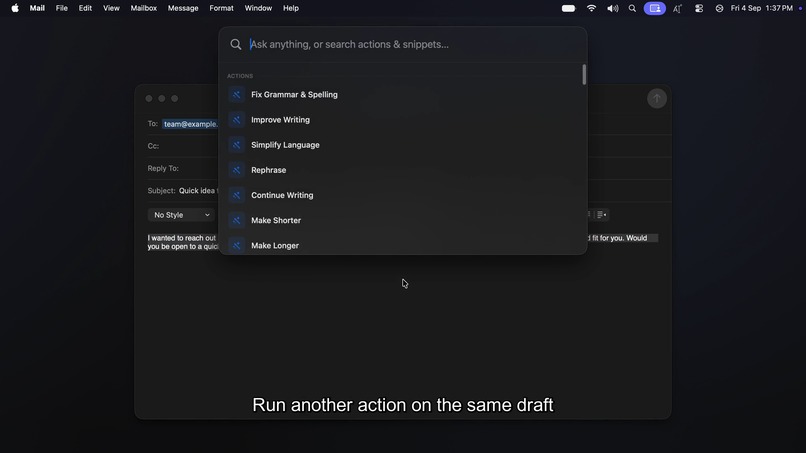
Task: Click the Wi-Fi status icon
Action: (x=591, y=8)
